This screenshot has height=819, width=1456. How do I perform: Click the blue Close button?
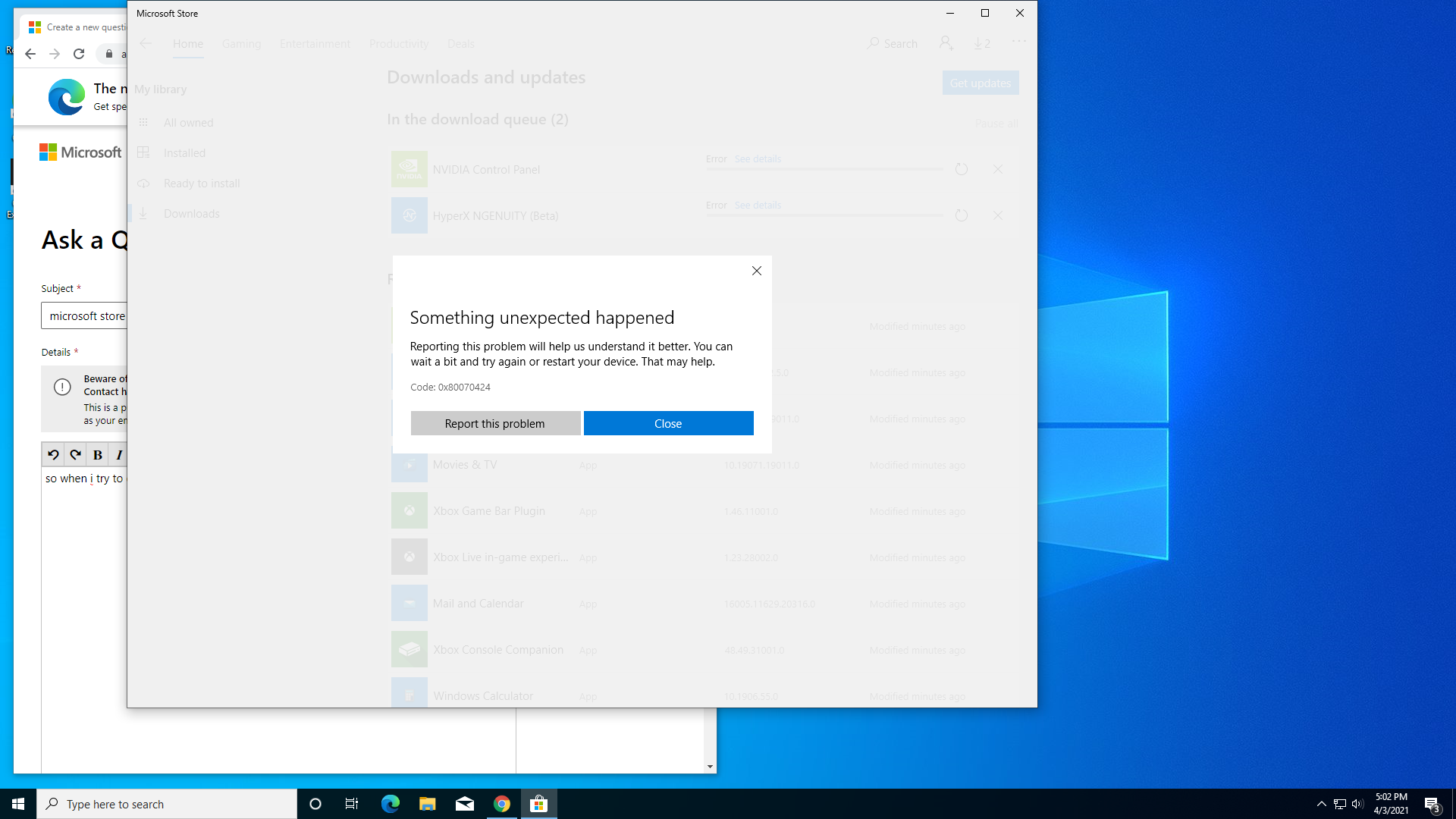click(668, 423)
